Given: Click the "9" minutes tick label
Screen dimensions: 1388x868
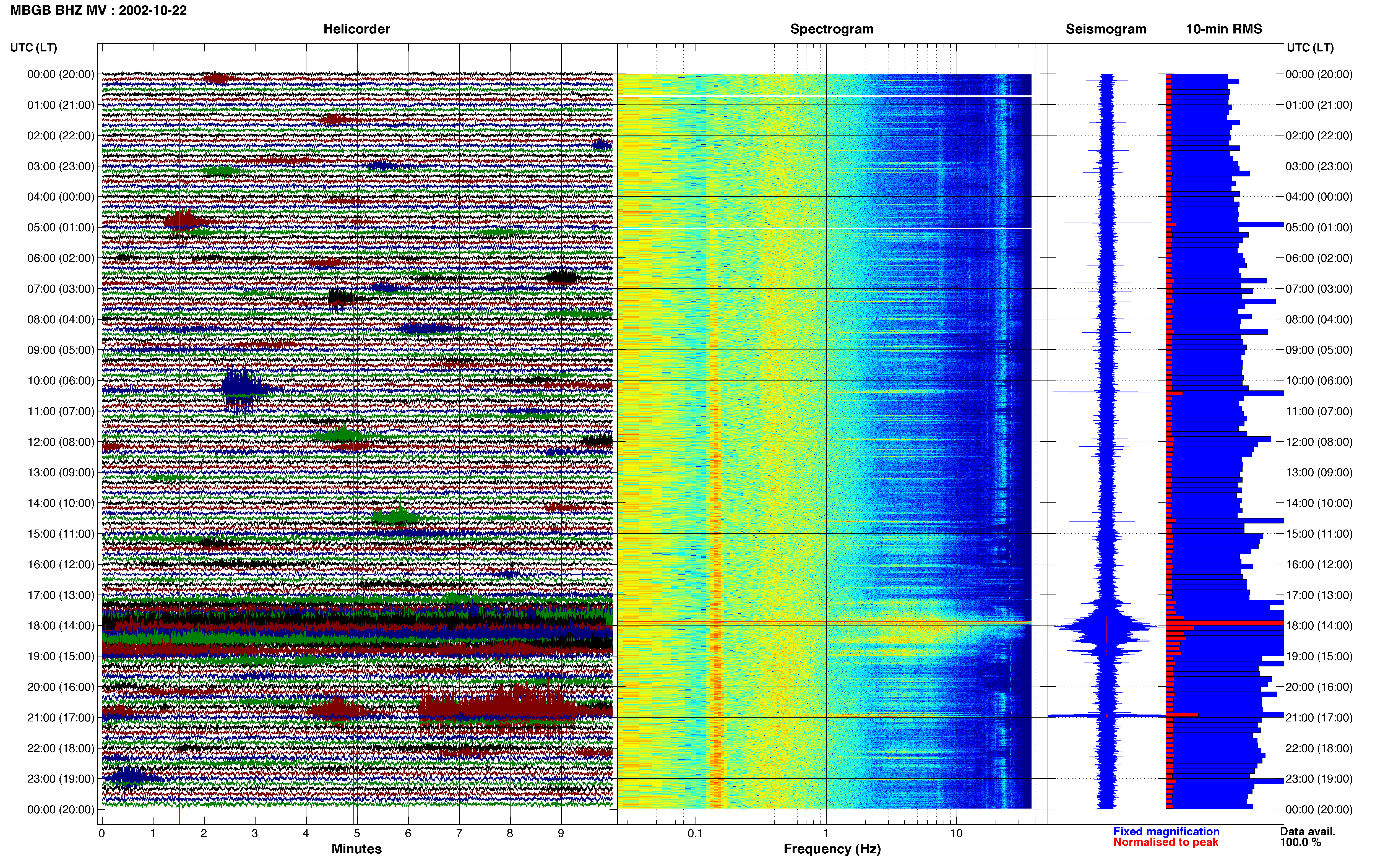Looking at the screenshot, I should 561,833.
